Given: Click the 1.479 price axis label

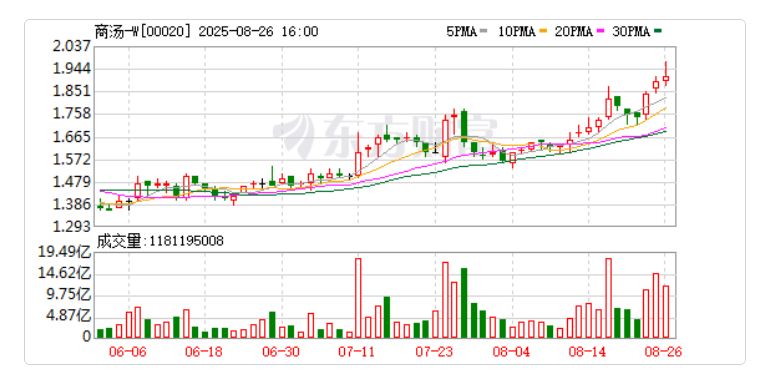Looking at the screenshot, I should coord(72,182).
